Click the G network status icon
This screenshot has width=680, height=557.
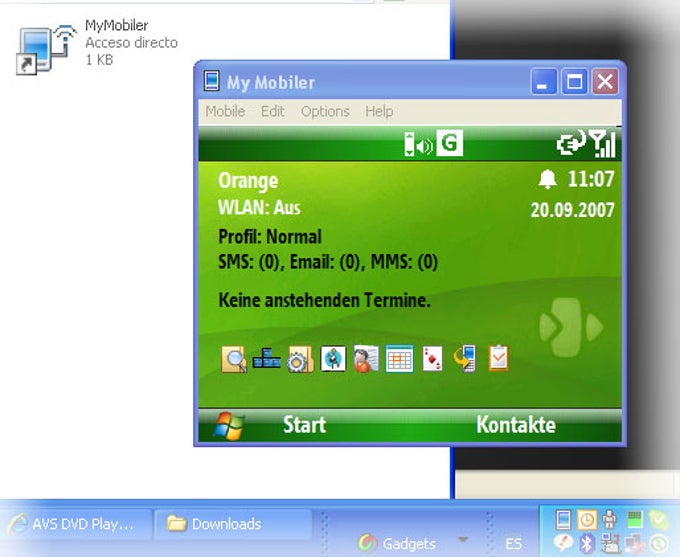pyautogui.click(x=449, y=143)
